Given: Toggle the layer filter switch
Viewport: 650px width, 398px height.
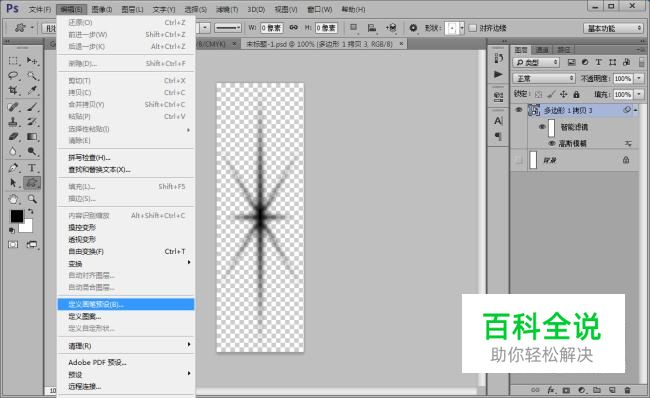Looking at the screenshot, I should coord(642,62).
